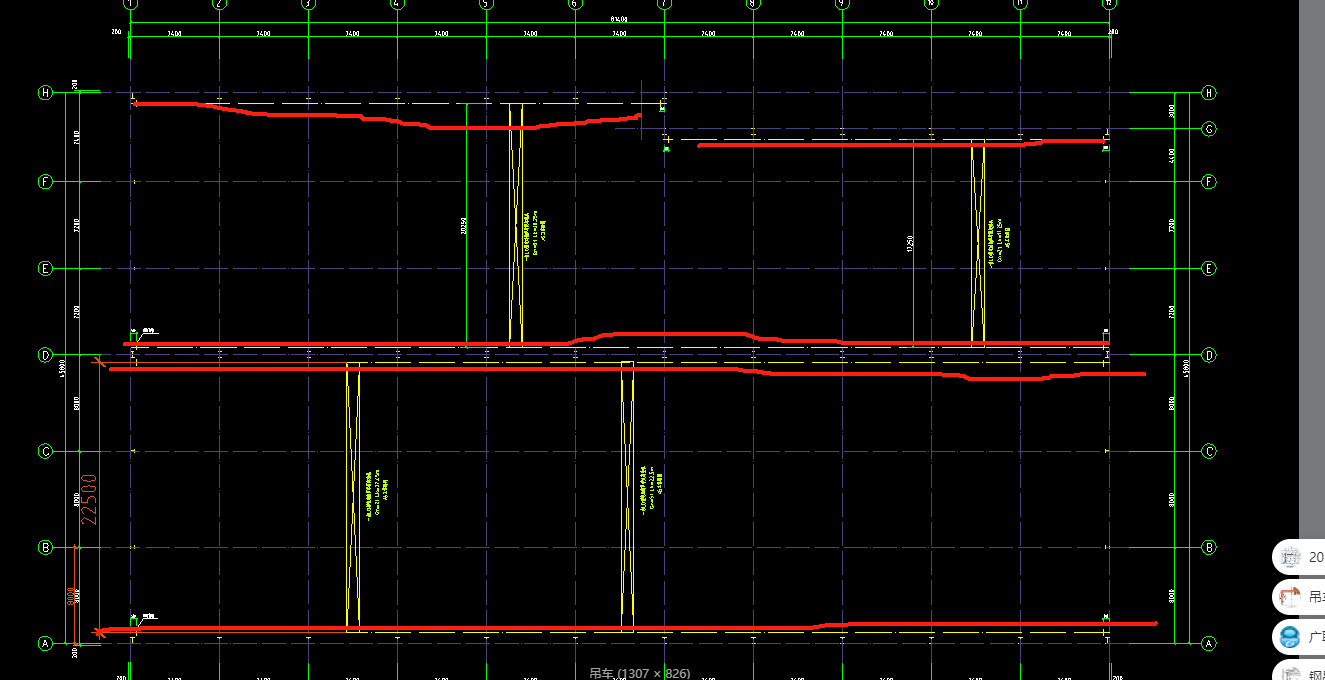Open the floating item labeled 20 with blueprint thumbnail

pyautogui.click(x=1299, y=557)
